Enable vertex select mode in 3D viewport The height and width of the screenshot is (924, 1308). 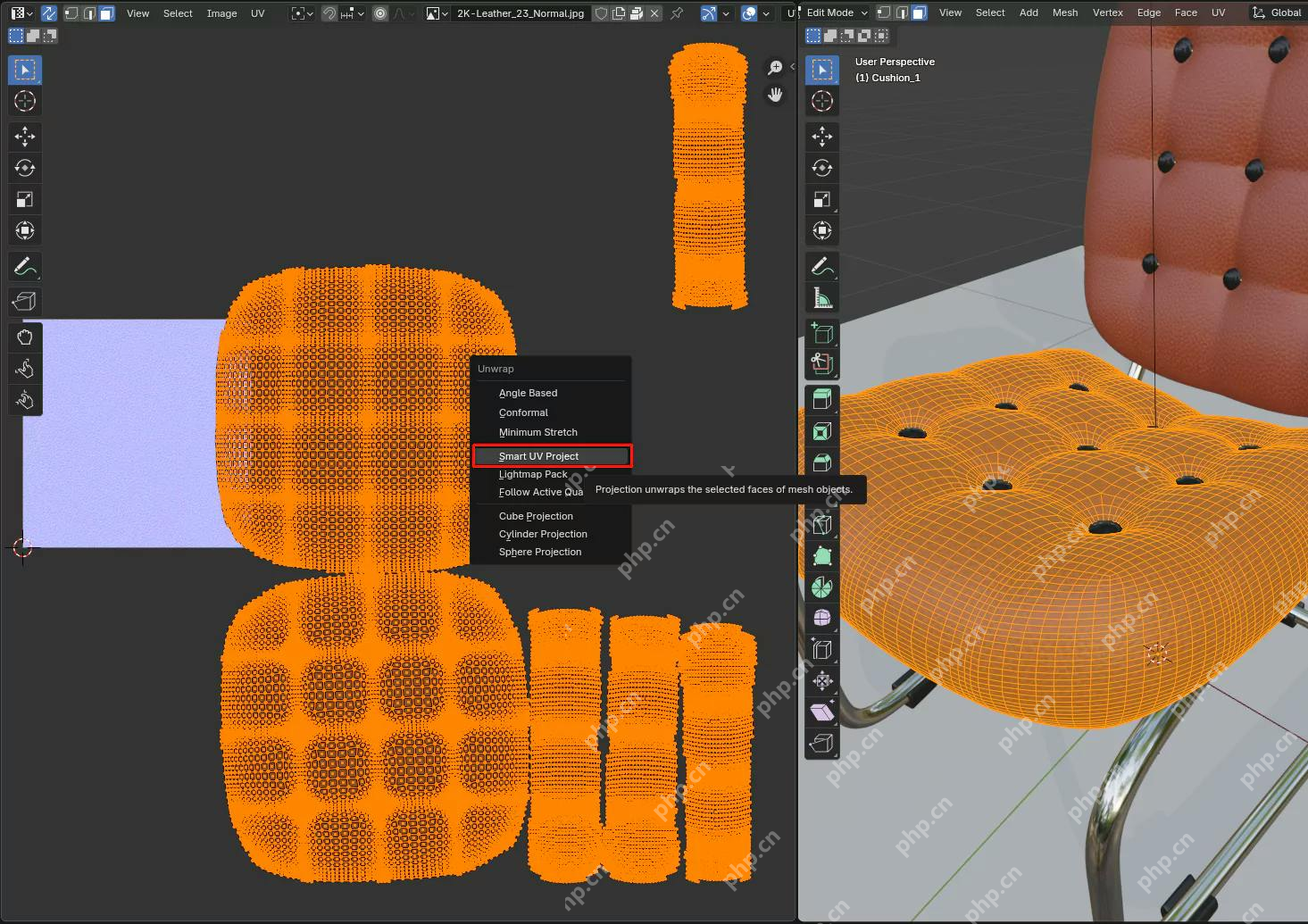tap(884, 12)
